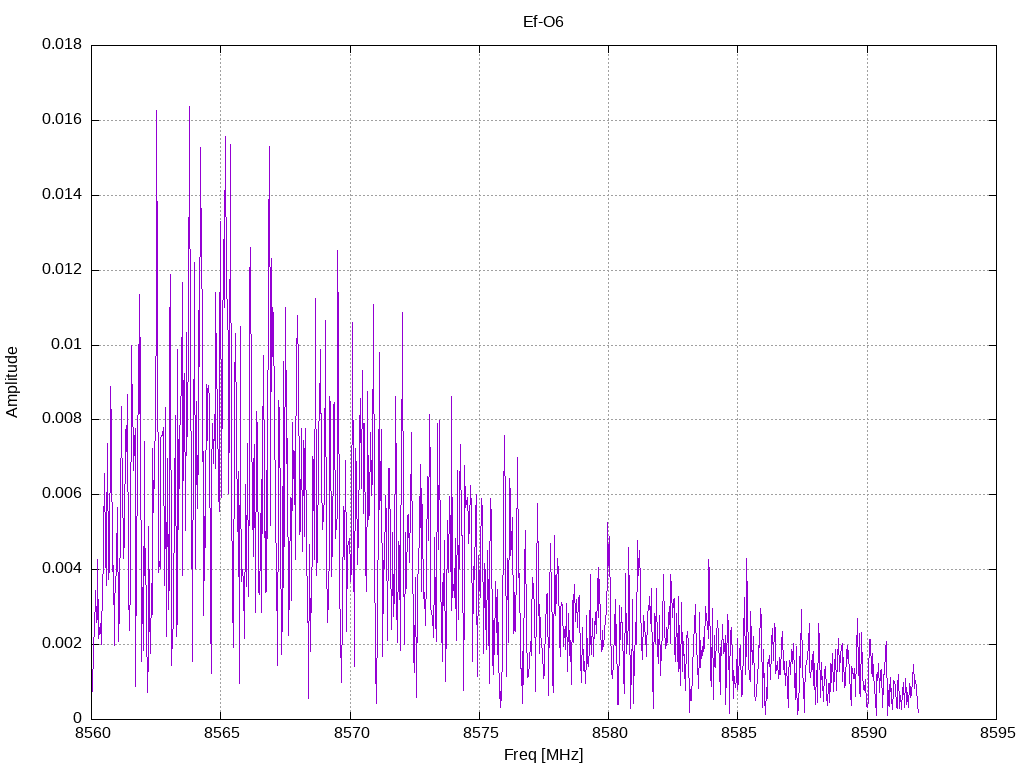Click the 0.012 y-axis tick label
The image size is (1024, 768).
coord(62,270)
